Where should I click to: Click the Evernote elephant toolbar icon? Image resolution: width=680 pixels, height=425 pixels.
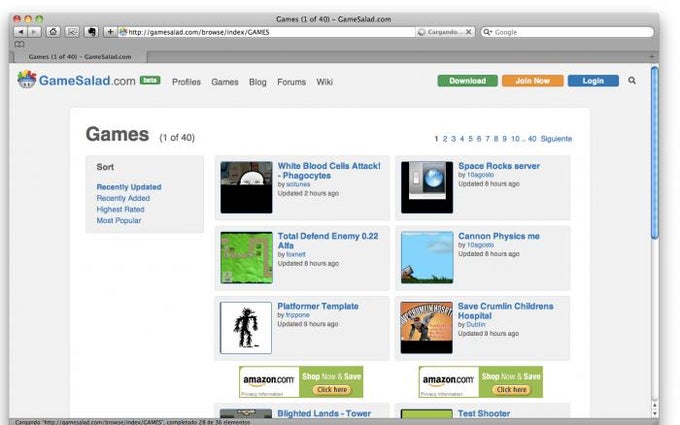(x=91, y=32)
